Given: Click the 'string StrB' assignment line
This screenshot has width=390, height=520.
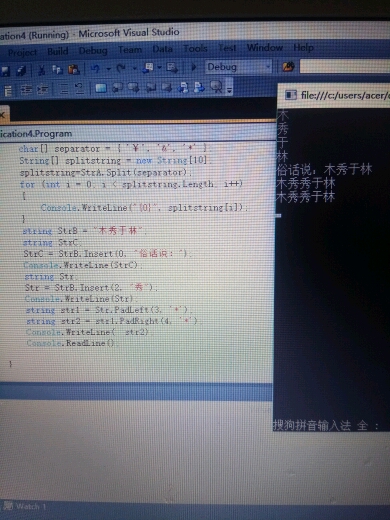Looking at the screenshot, I should pos(85,231).
